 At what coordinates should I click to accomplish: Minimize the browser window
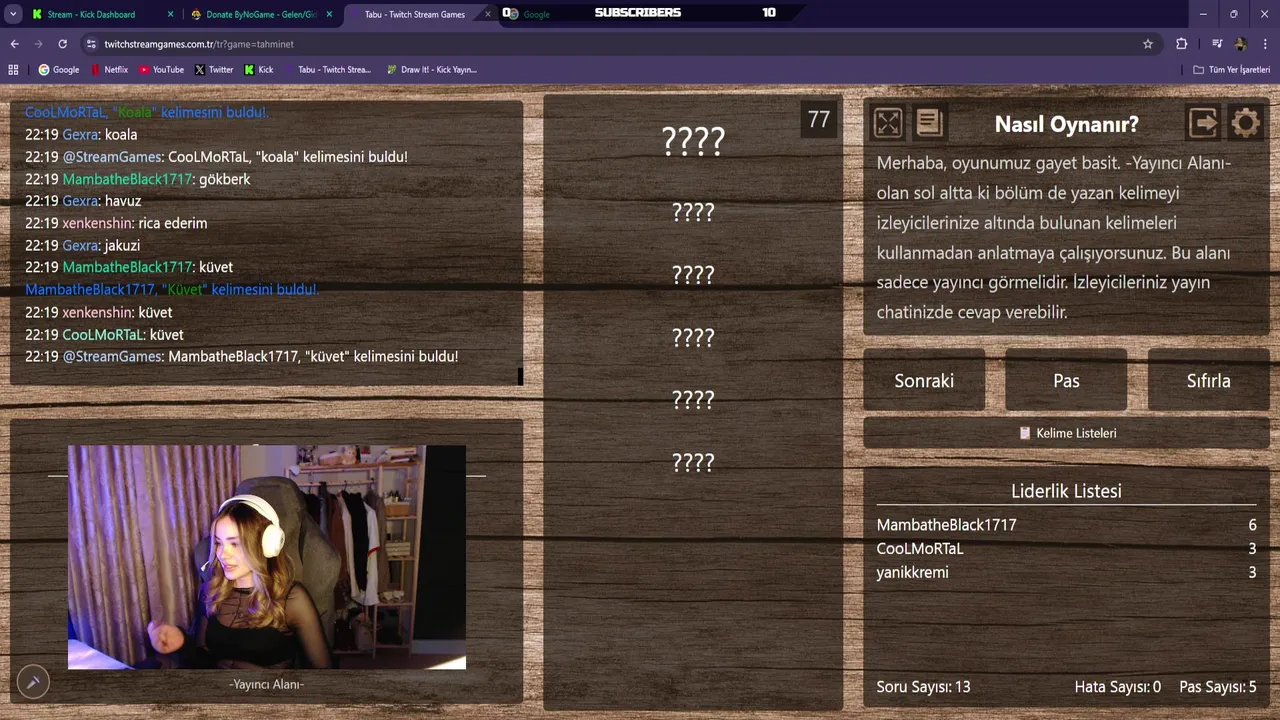pos(1203,14)
